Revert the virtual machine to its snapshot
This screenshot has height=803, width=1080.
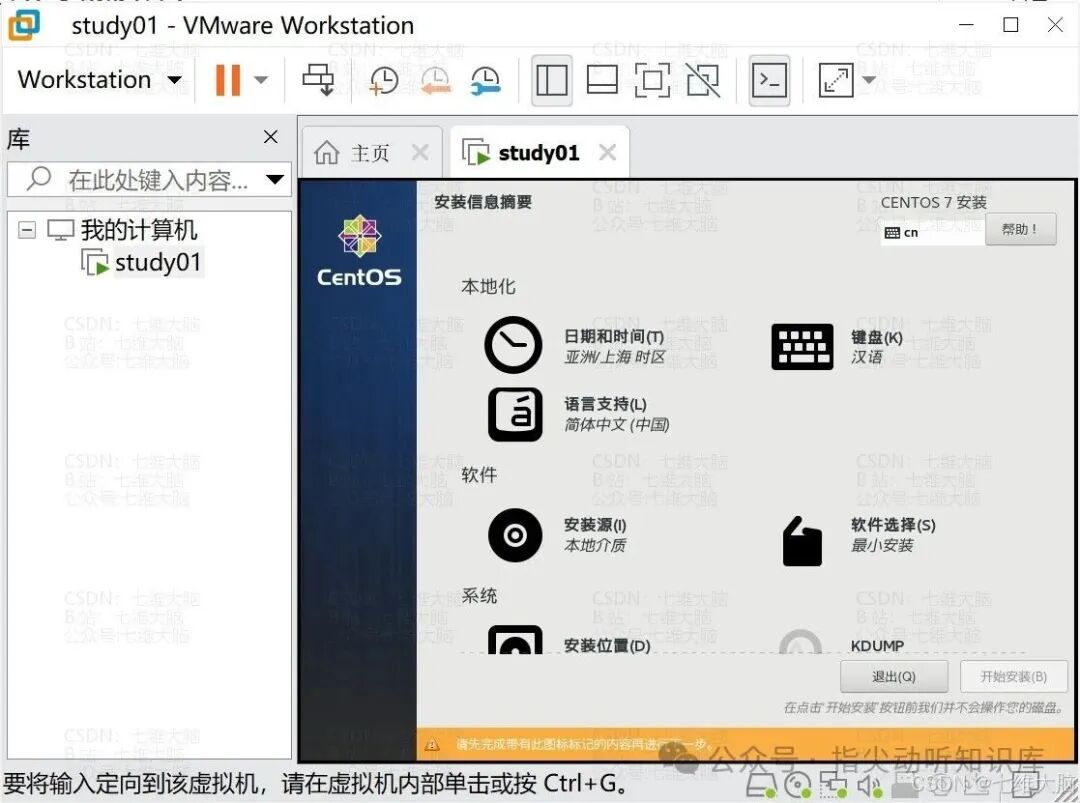[x=437, y=80]
